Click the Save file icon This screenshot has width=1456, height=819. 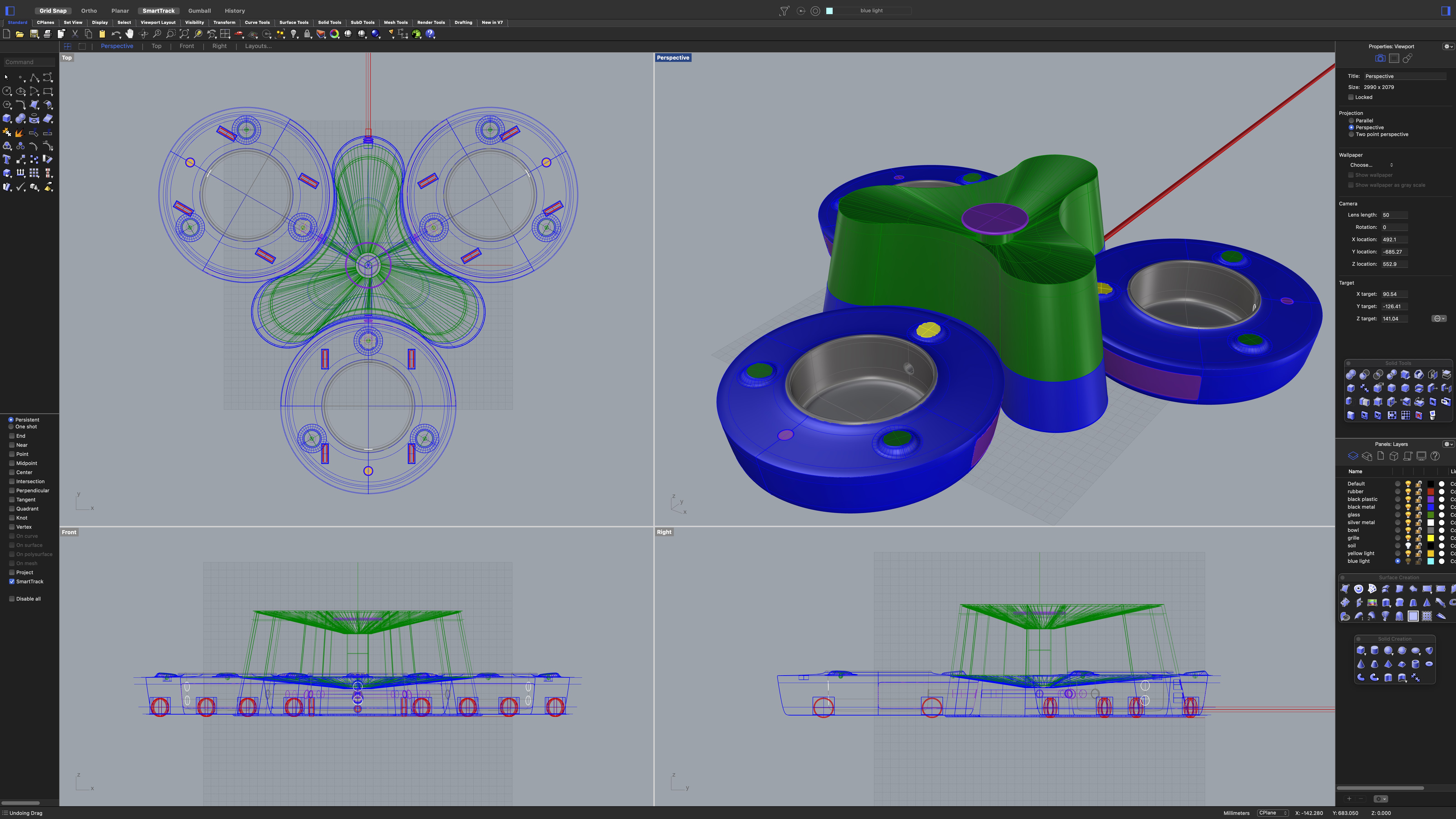34,34
